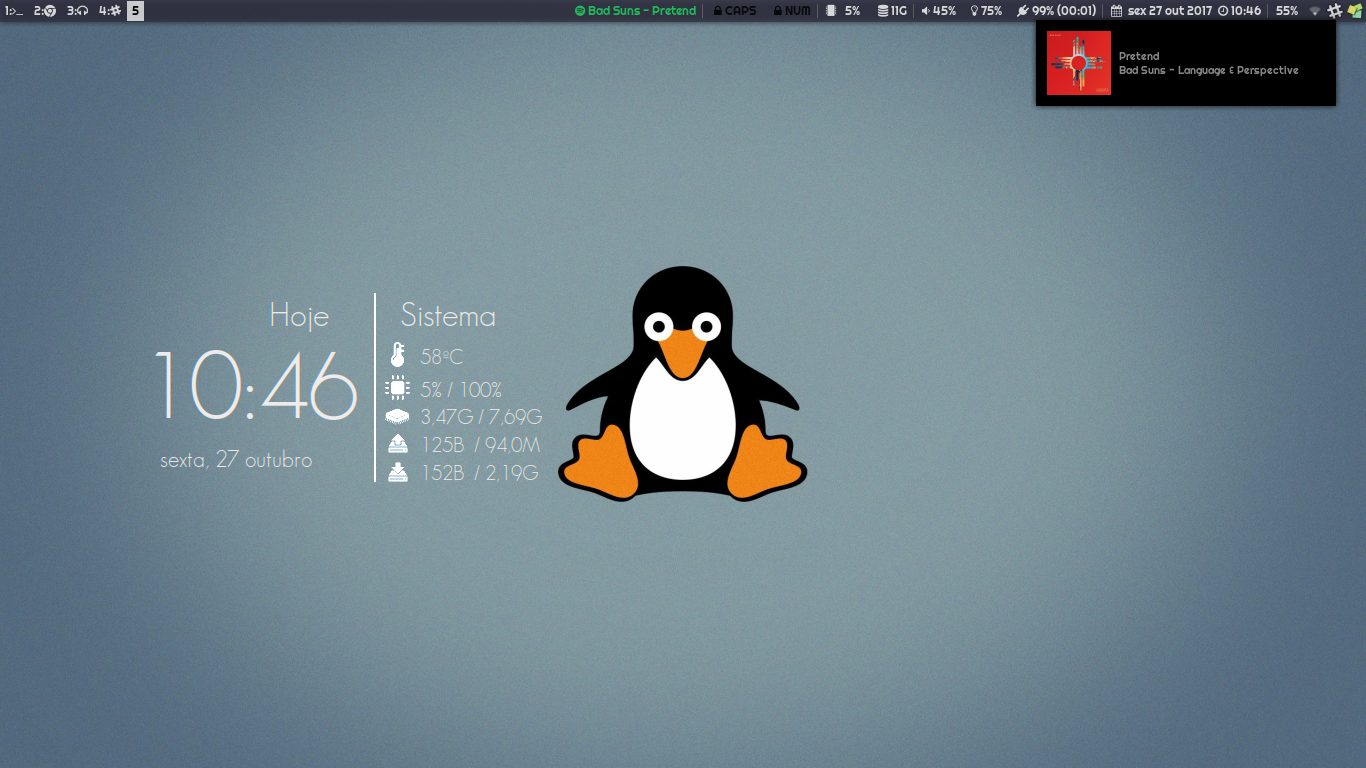Click the Spotify now-playing Bad Suns - Pretend

tap(635, 11)
